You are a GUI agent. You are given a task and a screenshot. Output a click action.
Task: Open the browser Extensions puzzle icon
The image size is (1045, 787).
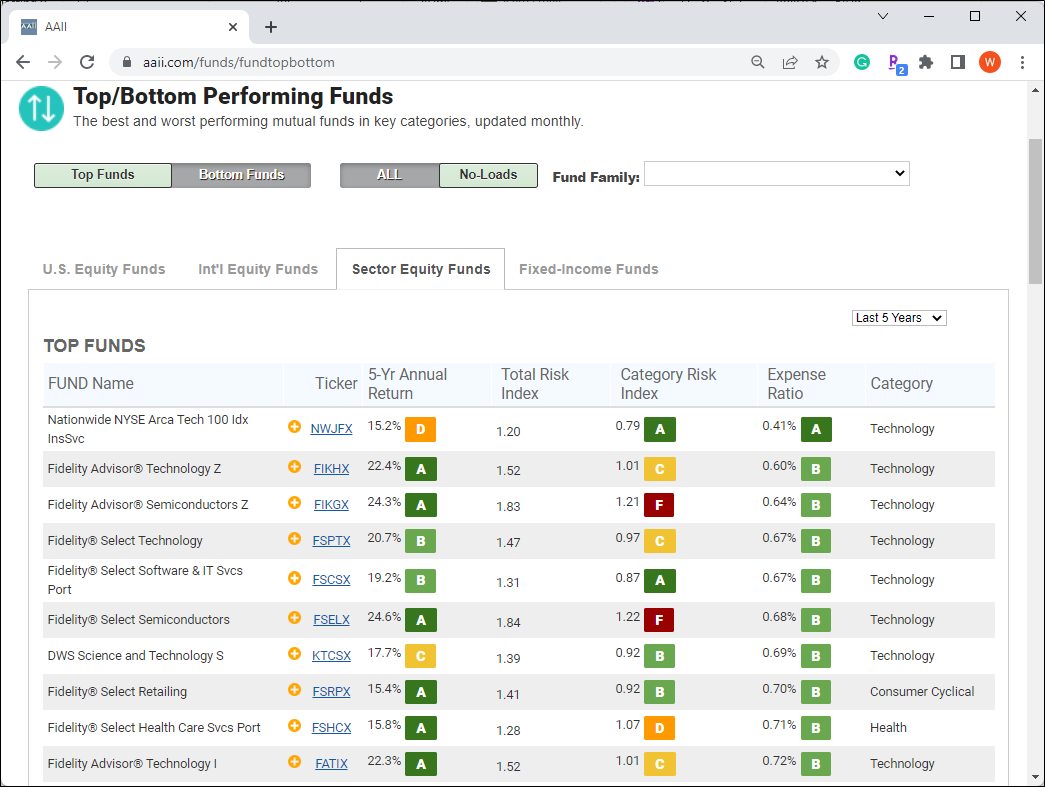point(926,63)
